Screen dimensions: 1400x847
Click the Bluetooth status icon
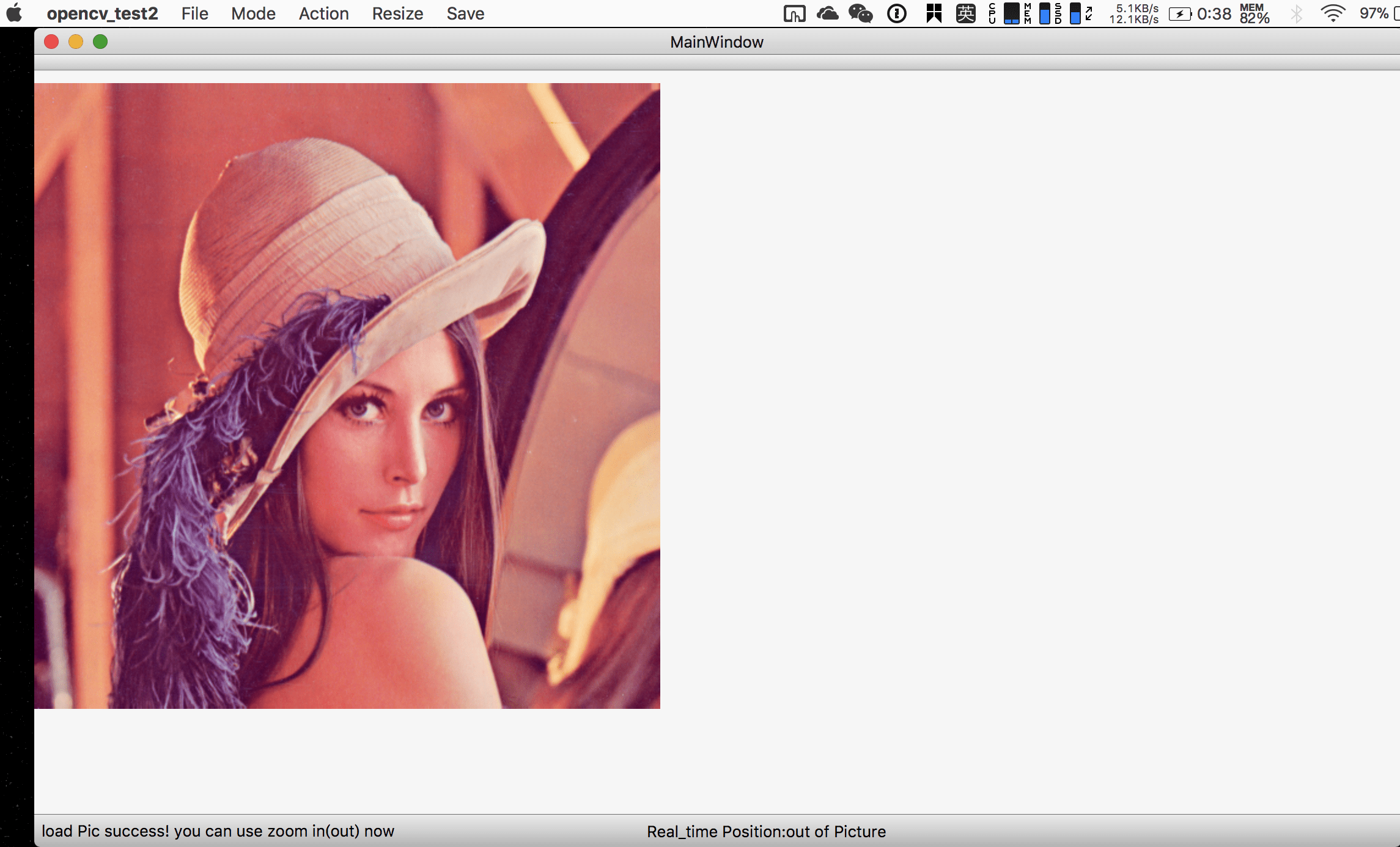tap(1296, 13)
